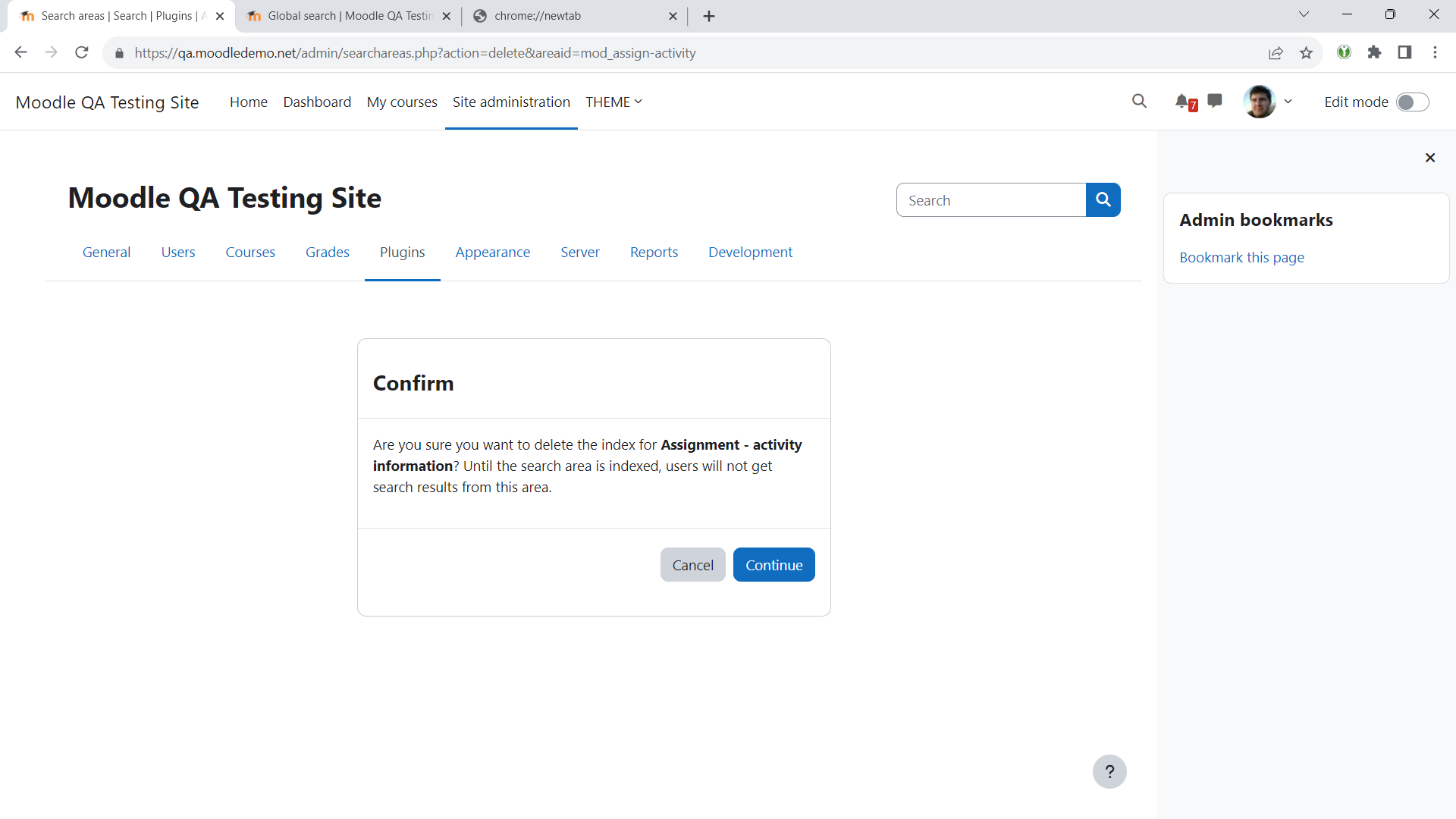Expand the THEME dropdown menu
This screenshot has height=819, width=1456.
click(x=613, y=102)
